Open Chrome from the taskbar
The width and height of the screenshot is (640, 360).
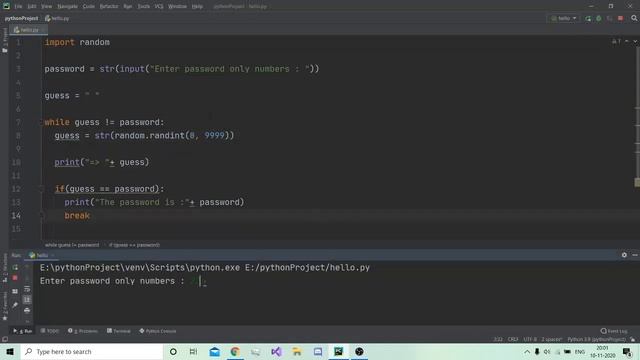click(235, 351)
